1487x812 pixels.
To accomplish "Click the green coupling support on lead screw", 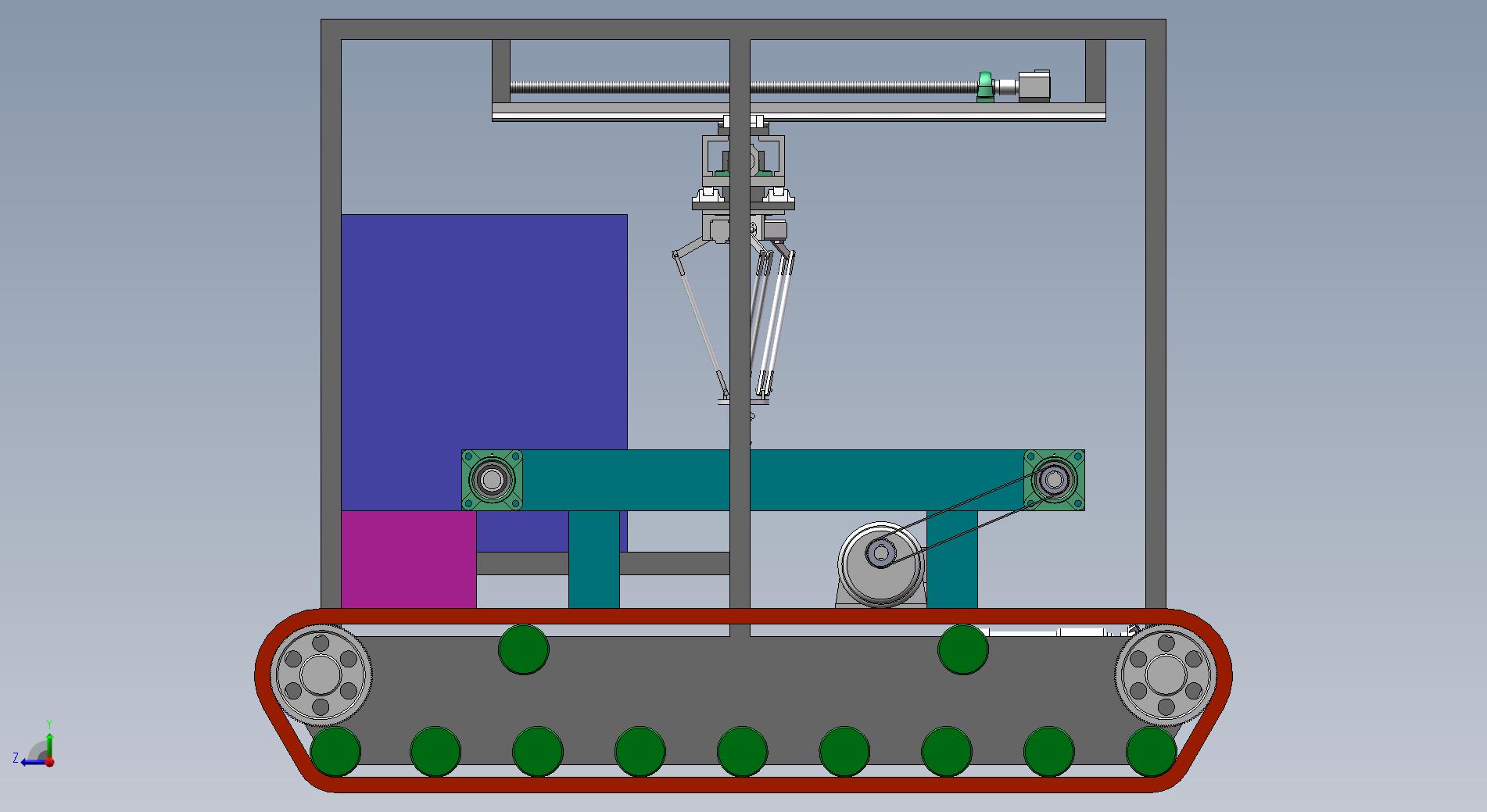I will pos(986,85).
